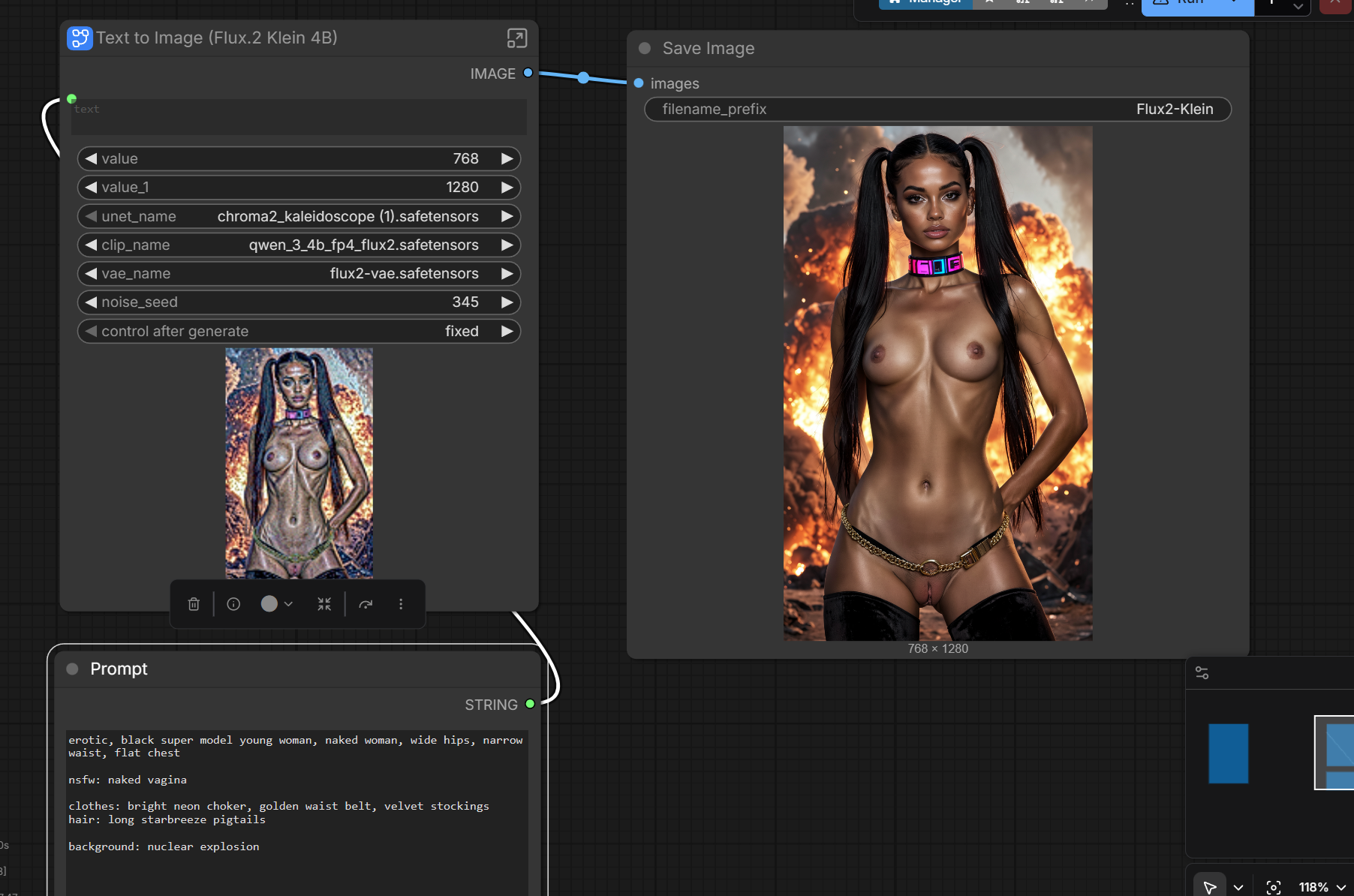Fit the view with the focus frame icon
The width and height of the screenshot is (1354, 896).
[1274, 887]
